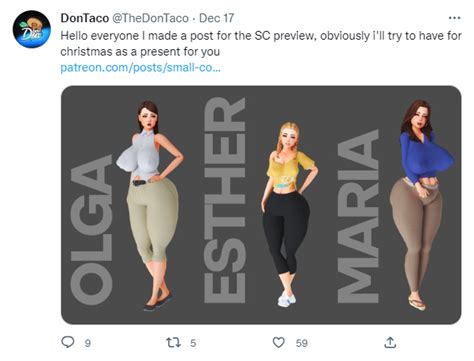Click the ESTHER vertical text in image
This screenshot has height=361, width=474.
click(x=224, y=200)
